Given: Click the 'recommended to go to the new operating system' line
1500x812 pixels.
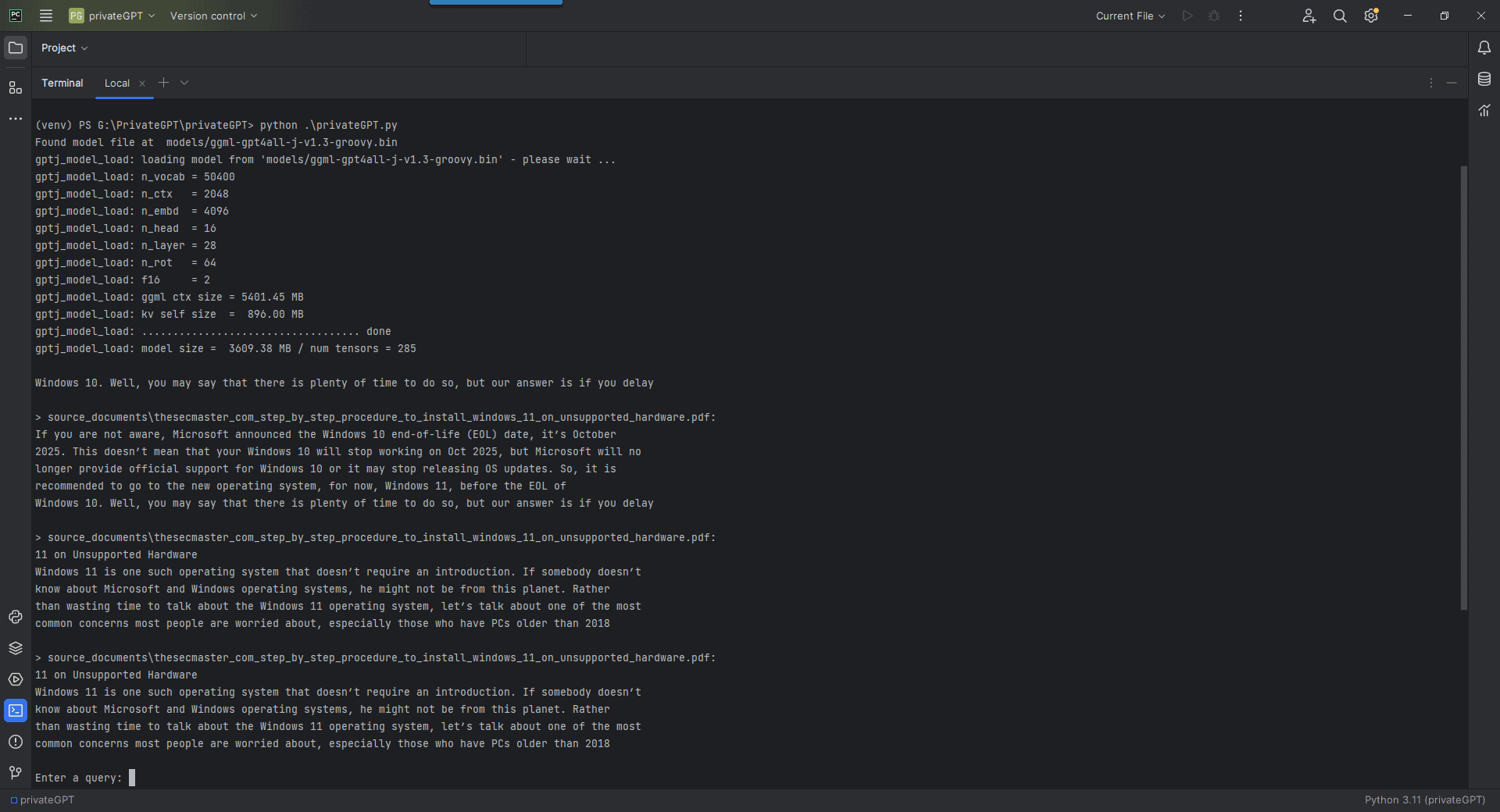Looking at the screenshot, I should (301, 486).
